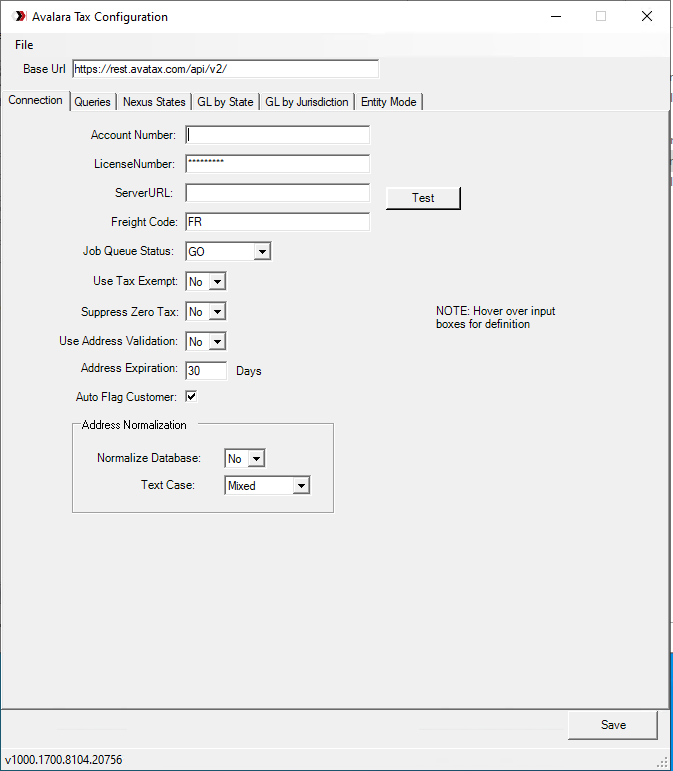Image resolution: width=673 pixels, height=771 pixels.
Task: Click the ServerURL text box
Action: (x=278, y=193)
